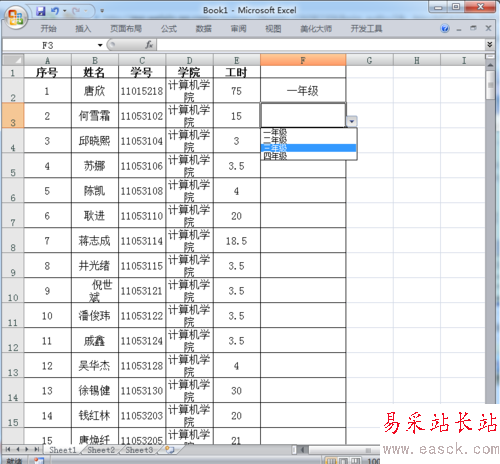Viewport: 500px width, 464px height.
Task: Select the student ID 11053203
Action: pos(142,415)
